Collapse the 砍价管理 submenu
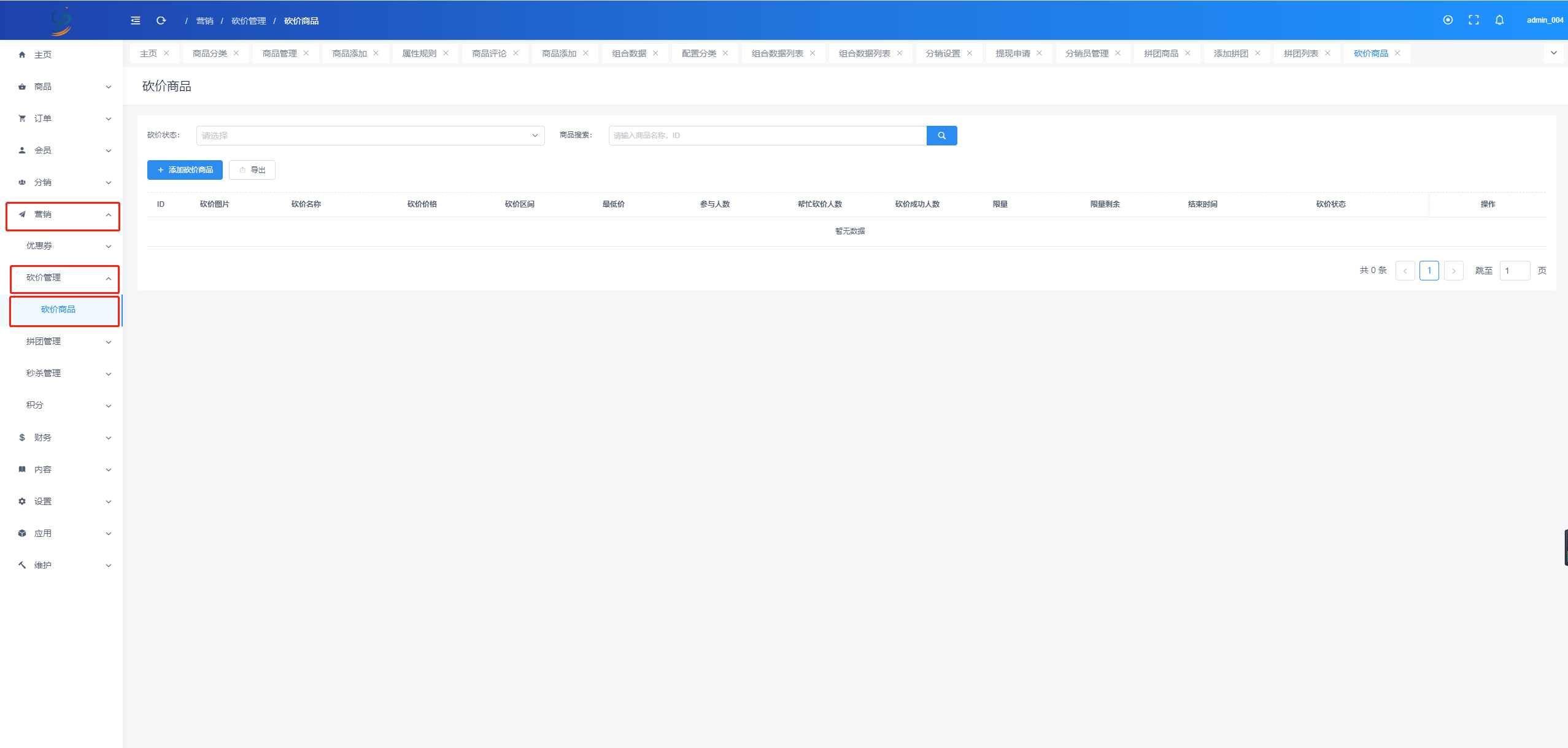This screenshot has height=748, width=1568. (x=61, y=278)
